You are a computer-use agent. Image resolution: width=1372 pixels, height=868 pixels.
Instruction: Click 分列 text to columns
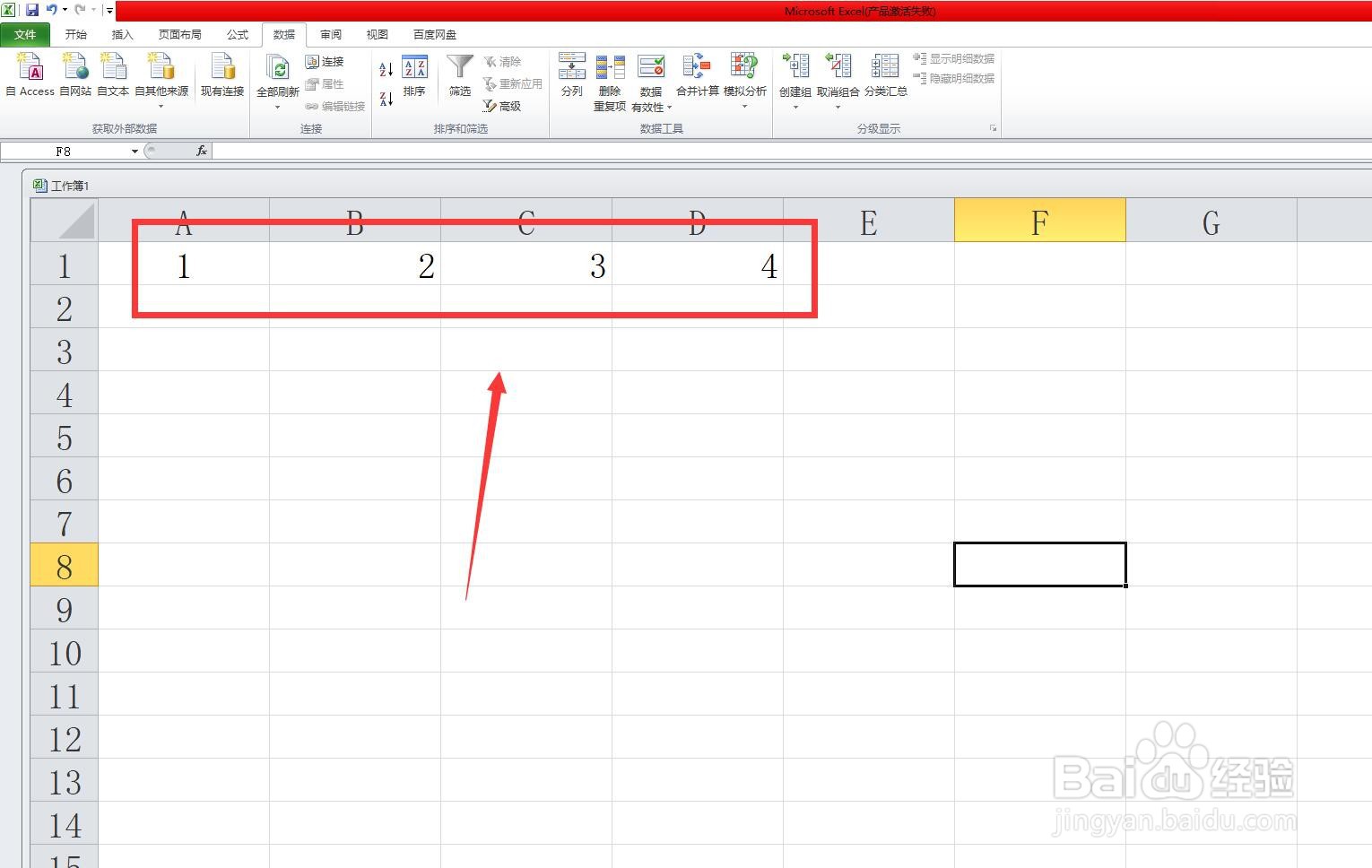572,75
